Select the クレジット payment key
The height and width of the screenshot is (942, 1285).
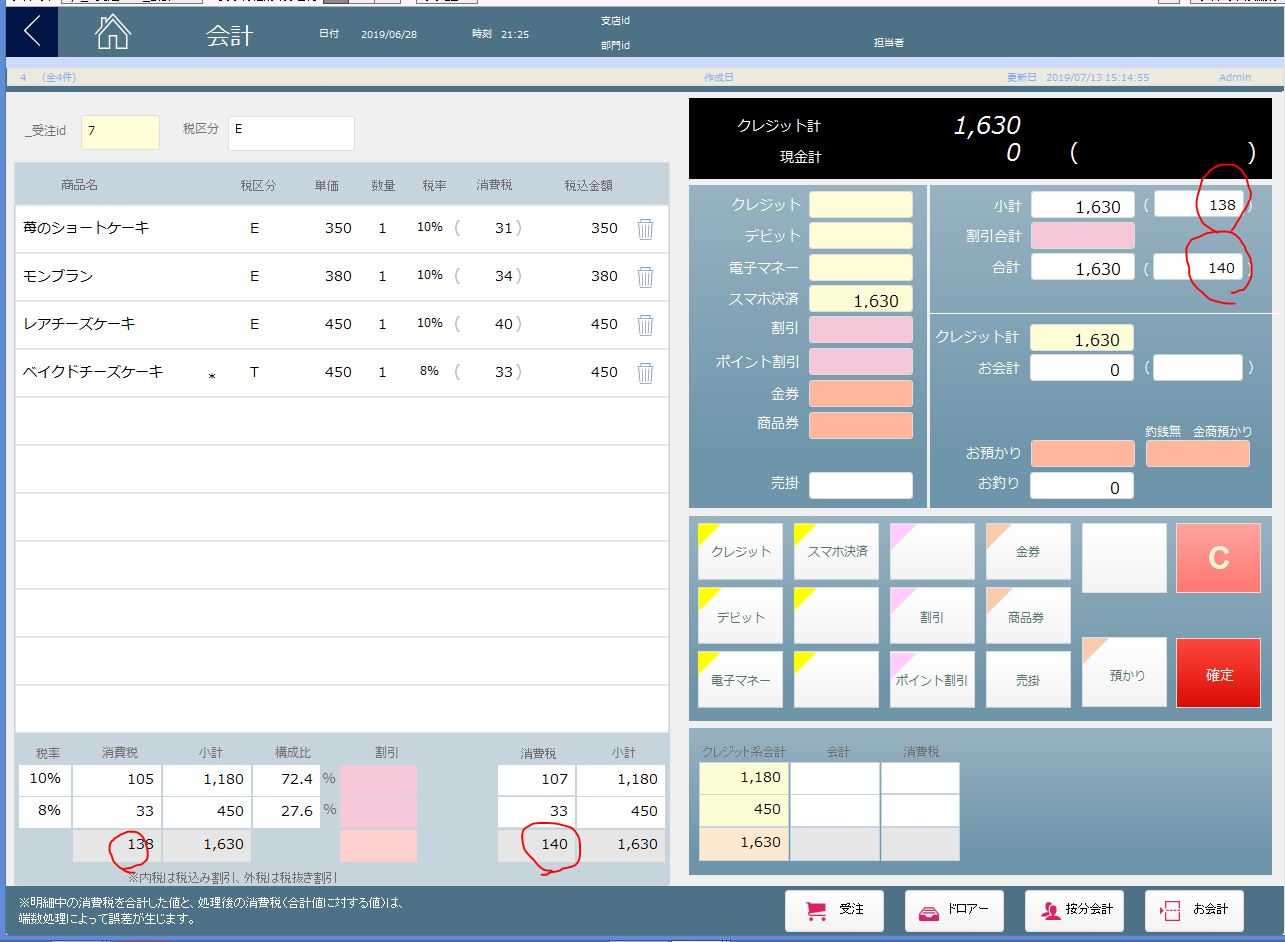click(740, 551)
